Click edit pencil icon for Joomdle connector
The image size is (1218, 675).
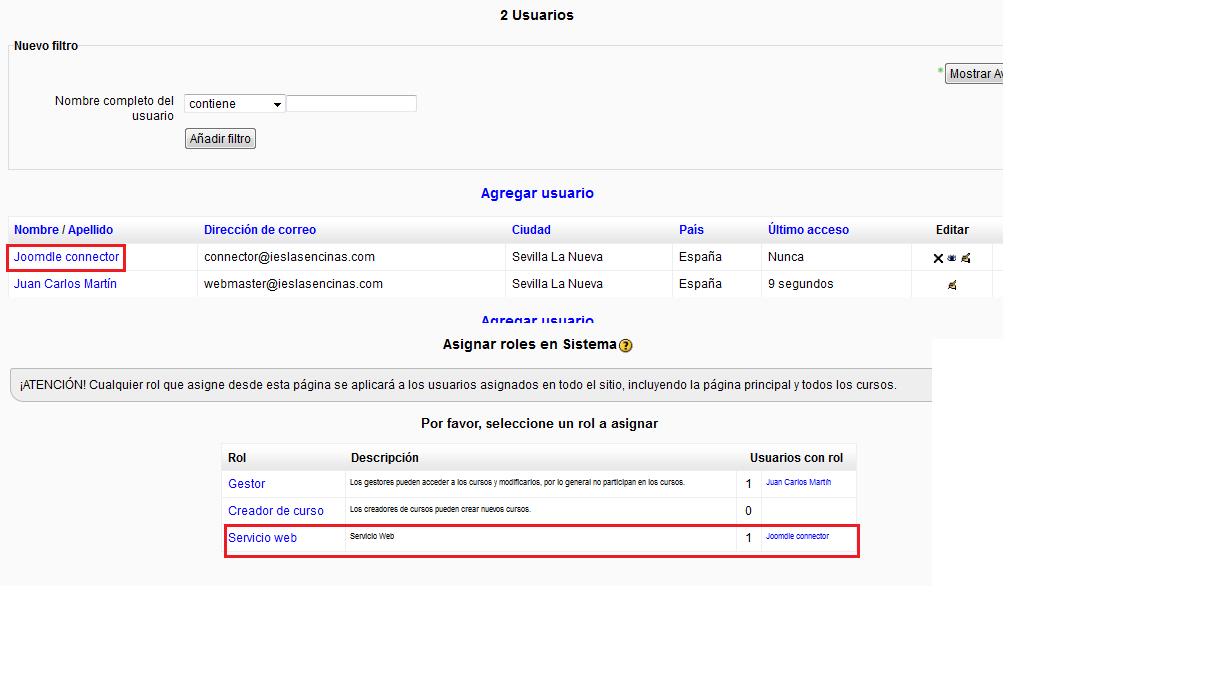point(966,258)
